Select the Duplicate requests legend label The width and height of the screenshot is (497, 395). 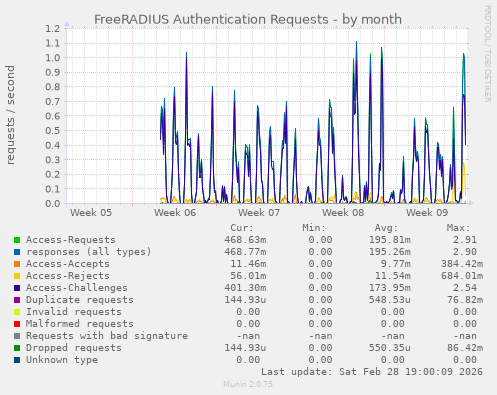[x=80, y=300]
